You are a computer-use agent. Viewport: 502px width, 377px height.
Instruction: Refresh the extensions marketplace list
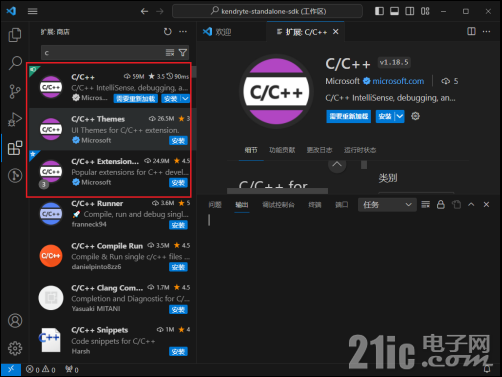pyautogui.click(x=168, y=32)
